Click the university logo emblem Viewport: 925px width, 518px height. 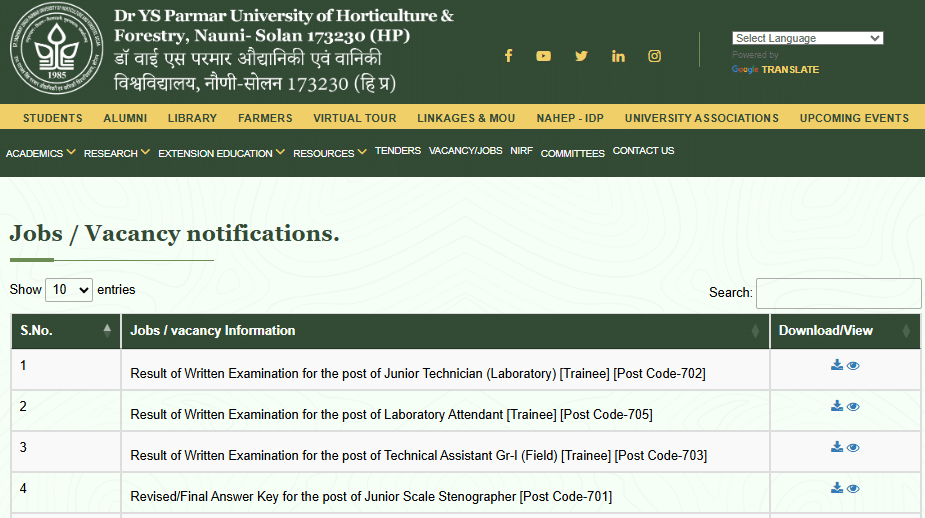tap(57, 48)
